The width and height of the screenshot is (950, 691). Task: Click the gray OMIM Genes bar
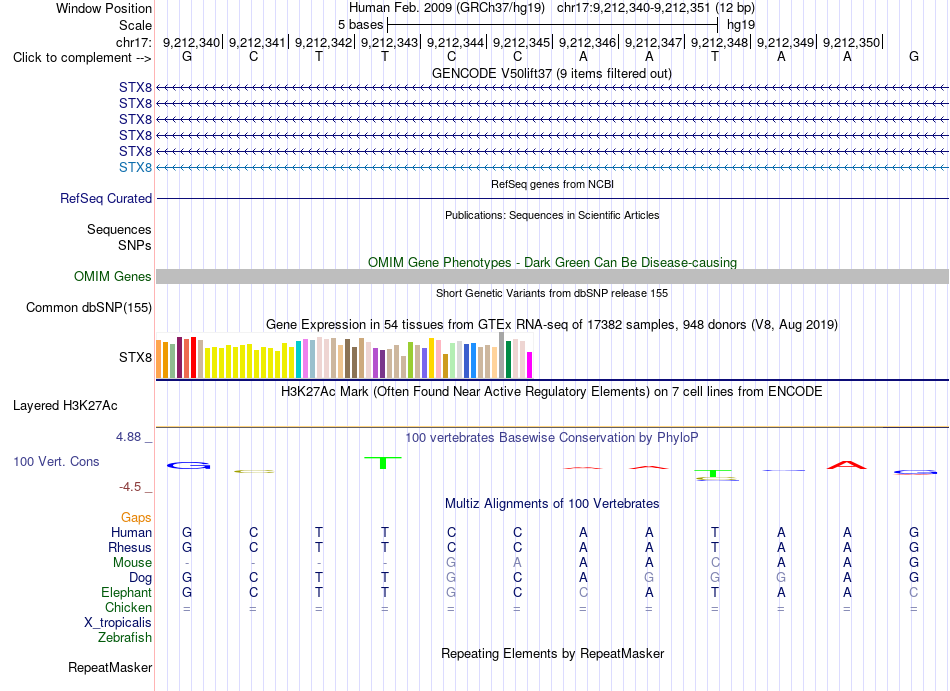click(552, 277)
